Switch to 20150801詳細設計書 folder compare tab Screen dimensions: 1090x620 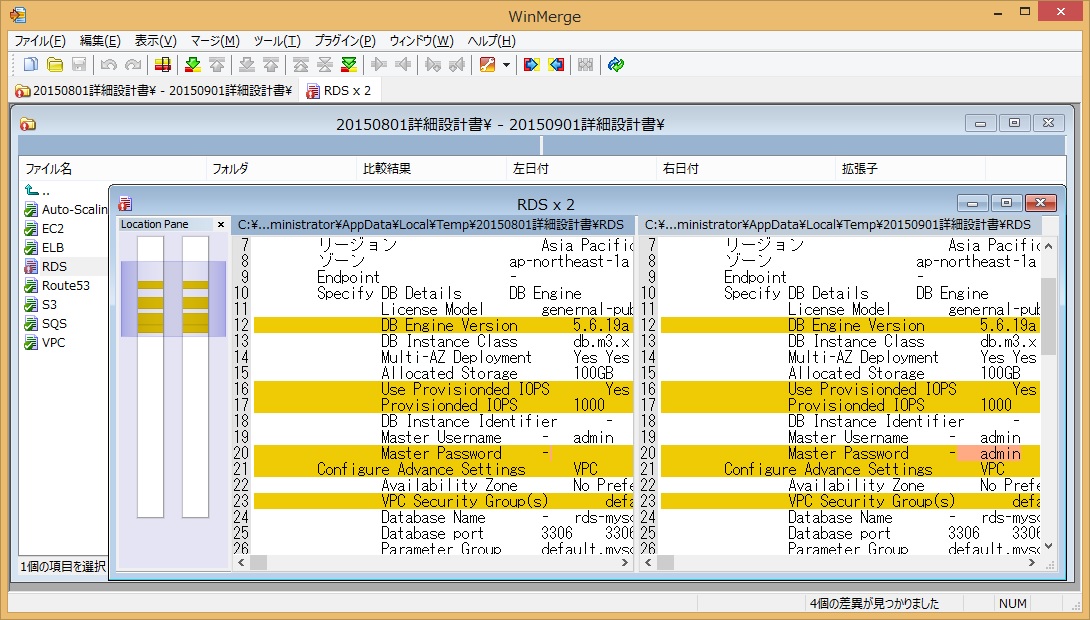(x=154, y=90)
